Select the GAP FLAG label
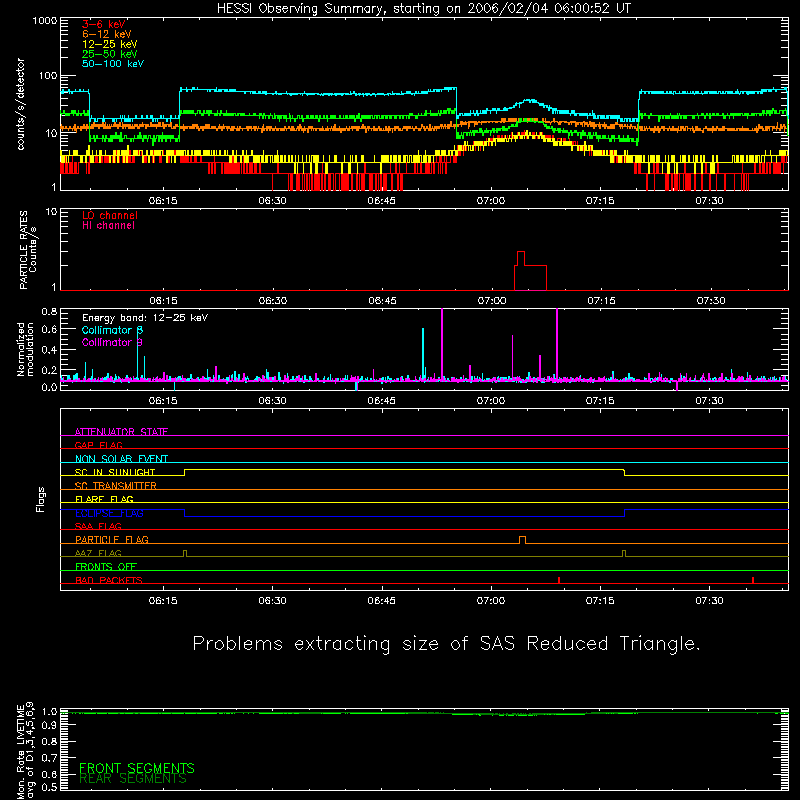The height and width of the screenshot is (800, 800). click(98, 445)
